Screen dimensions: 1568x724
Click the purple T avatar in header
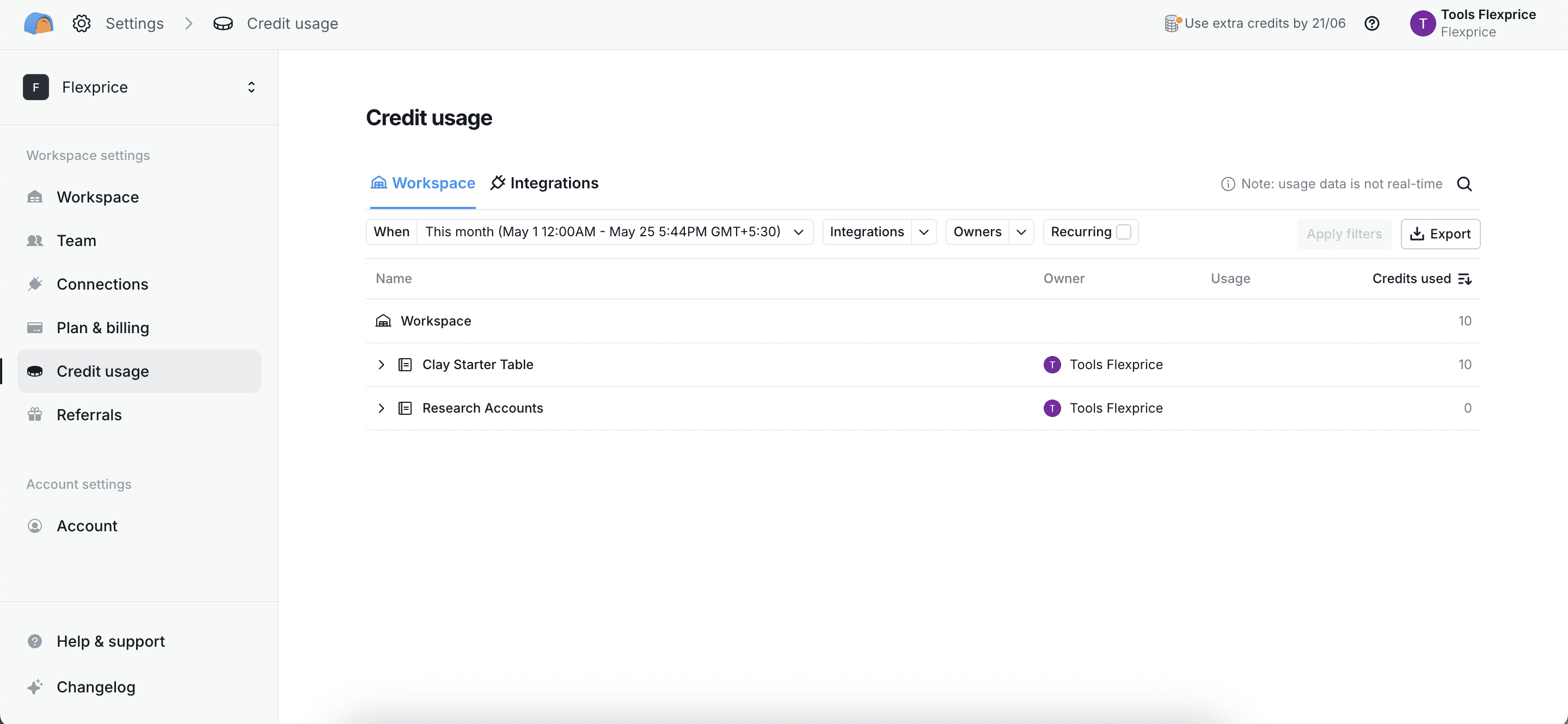[x=1423, y=23]
